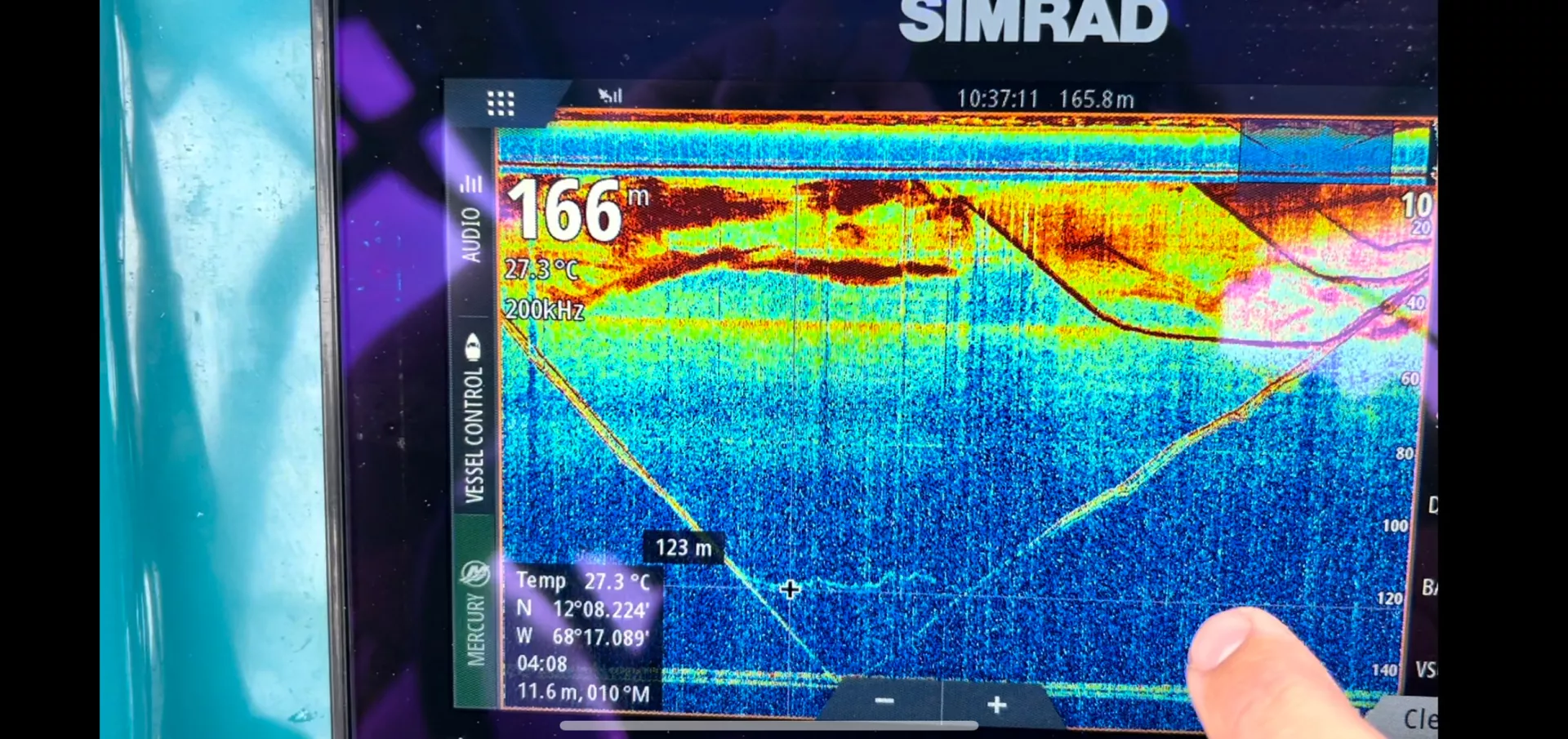
Task: Click the 100 mark on depth scale
Action: [x=1395, y=526]
